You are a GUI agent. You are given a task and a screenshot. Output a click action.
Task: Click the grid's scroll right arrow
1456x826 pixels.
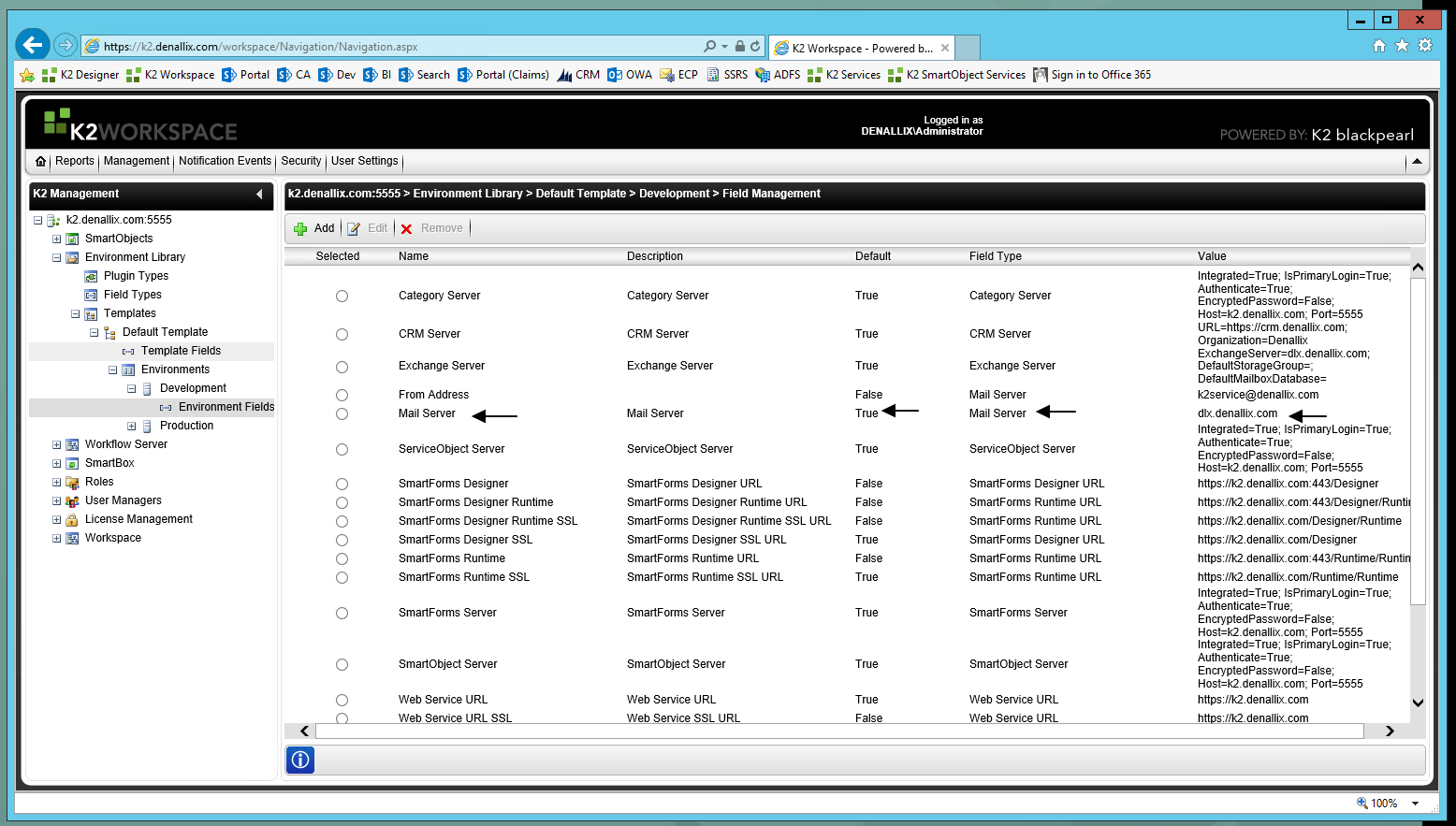1390,732
